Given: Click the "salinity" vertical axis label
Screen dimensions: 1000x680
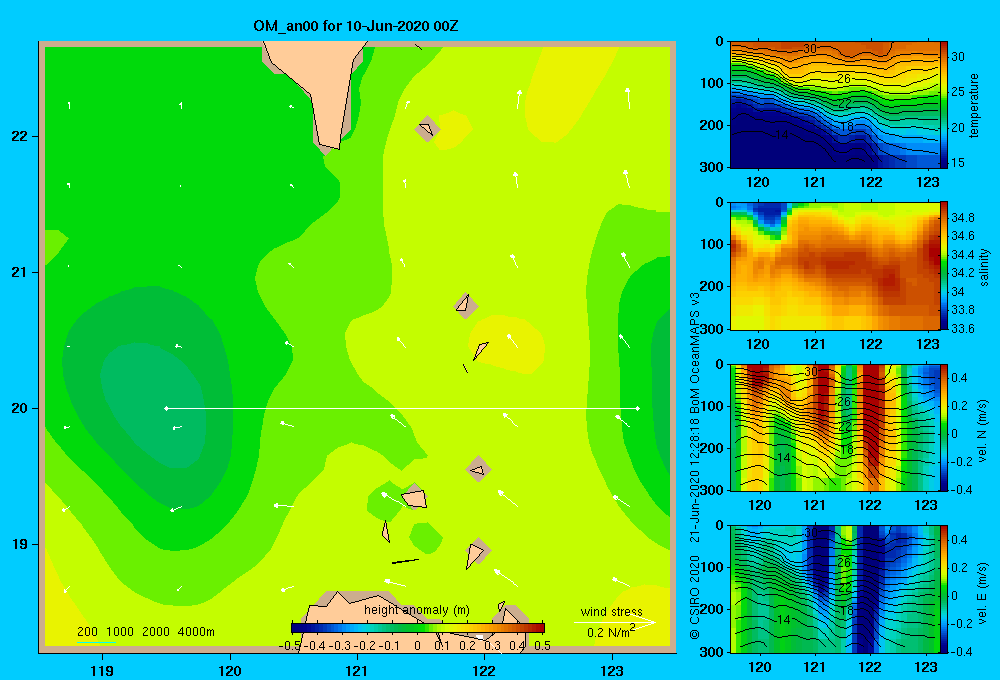Looking at the screenshot, I should coord(984,267).
